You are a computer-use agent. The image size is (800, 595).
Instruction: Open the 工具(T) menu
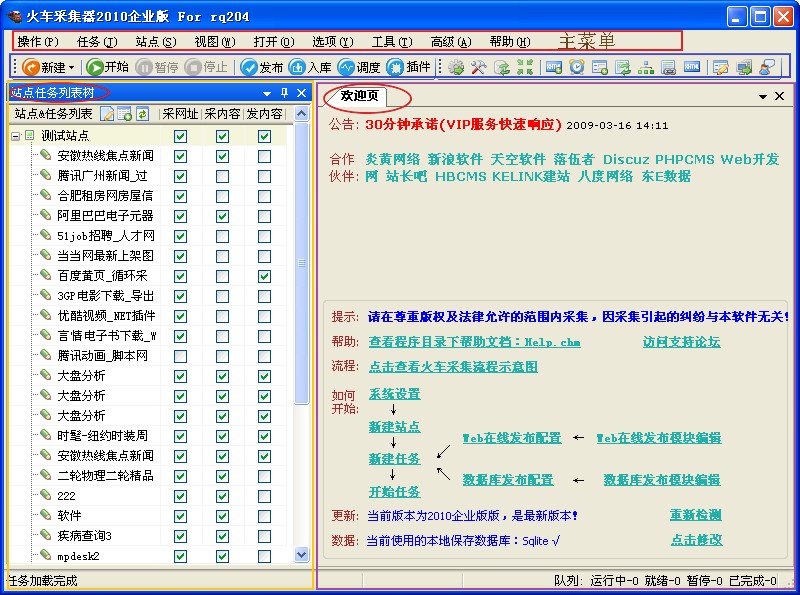point(392,41)
